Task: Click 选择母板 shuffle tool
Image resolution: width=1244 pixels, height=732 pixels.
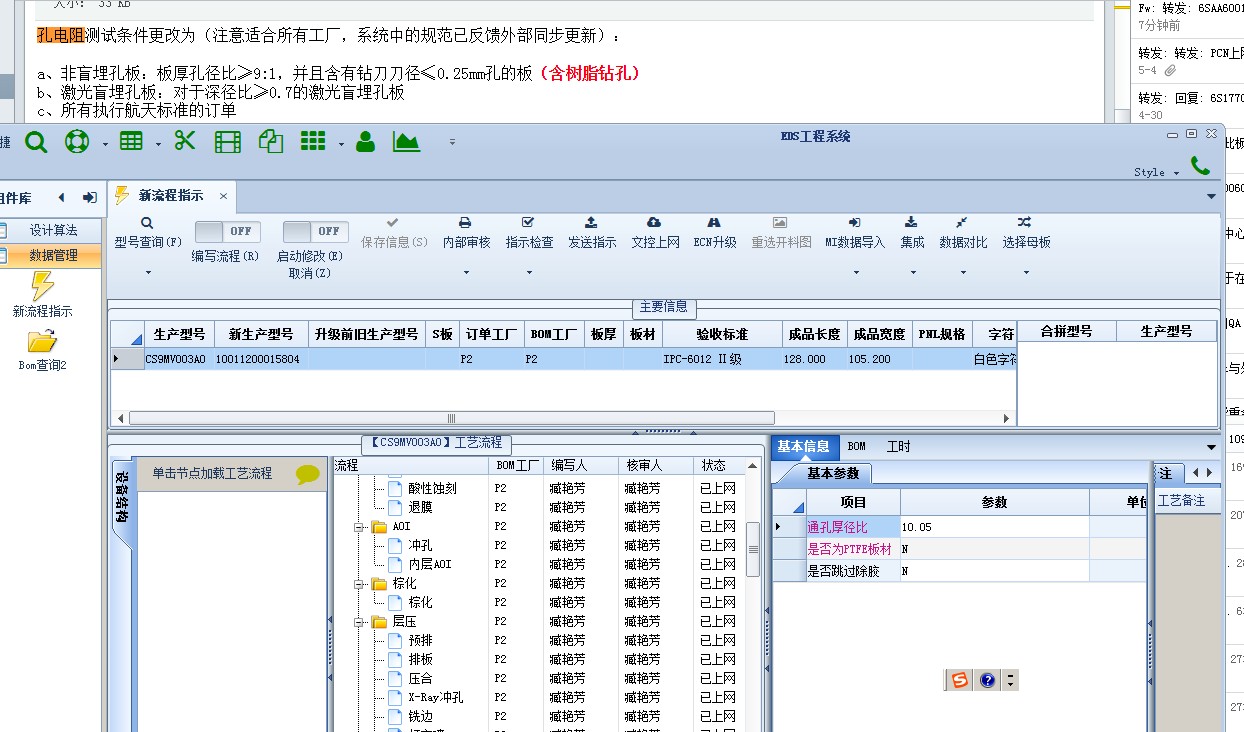Action: point(1026,233)
